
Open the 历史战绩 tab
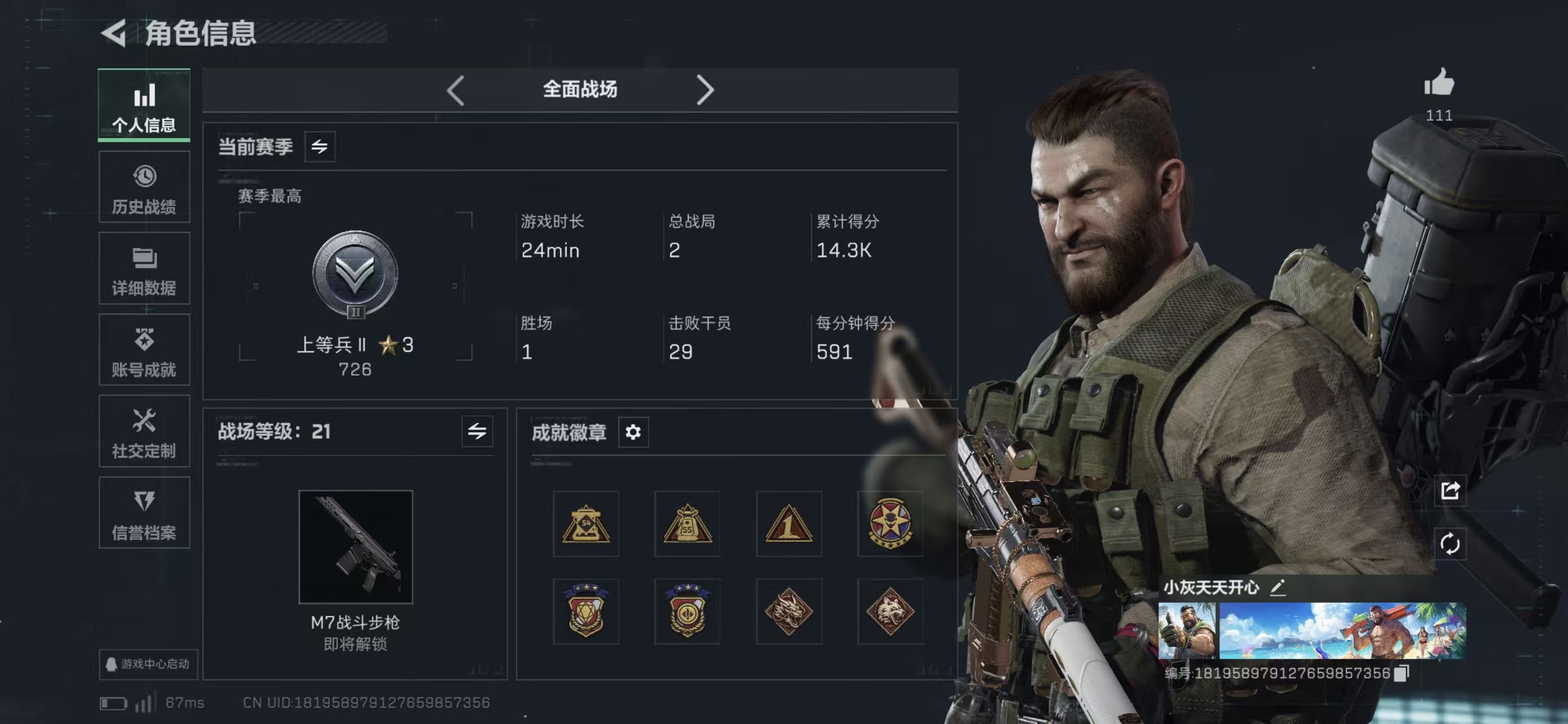(144, 187)
